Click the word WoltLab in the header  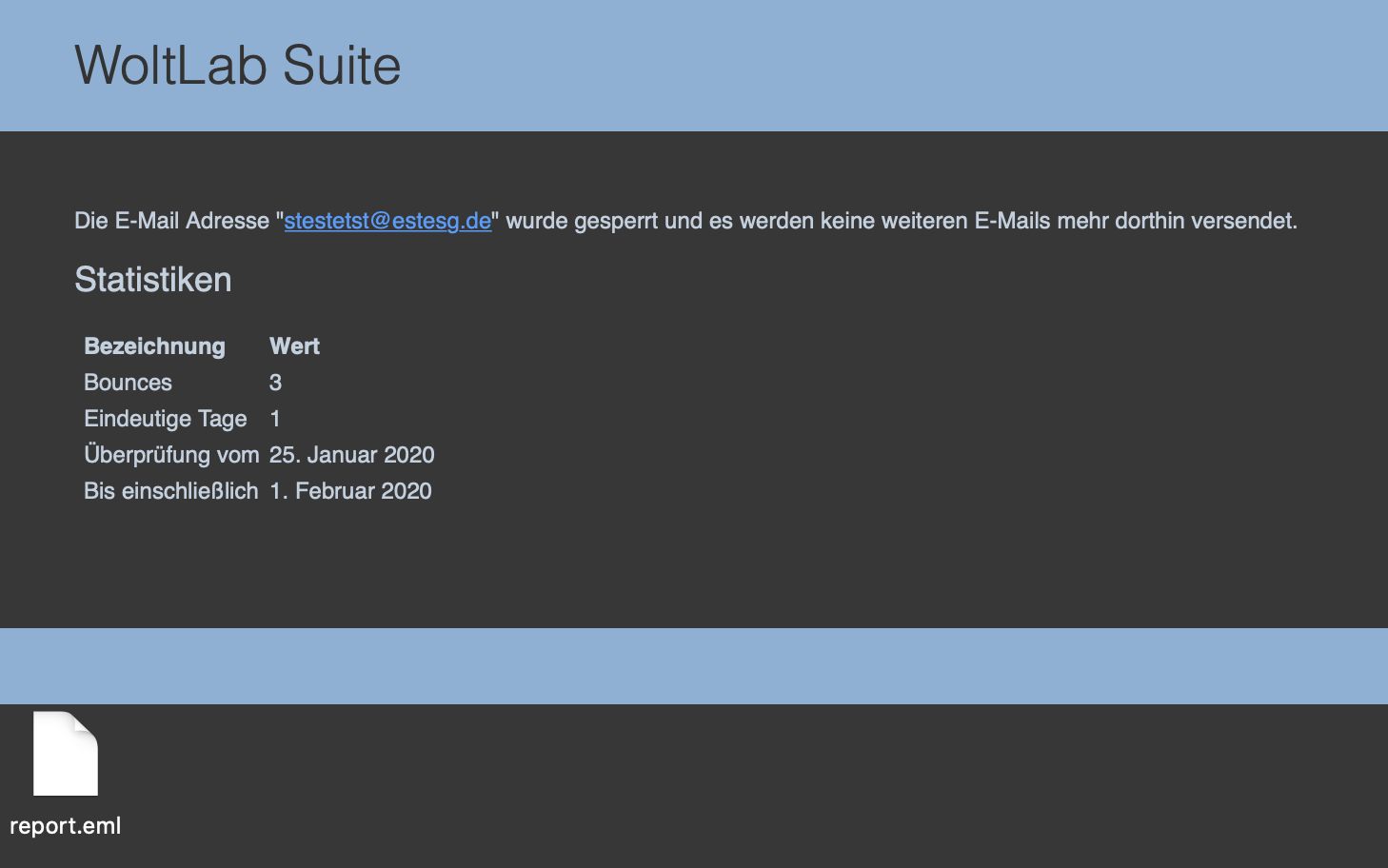tap(170, 66)
